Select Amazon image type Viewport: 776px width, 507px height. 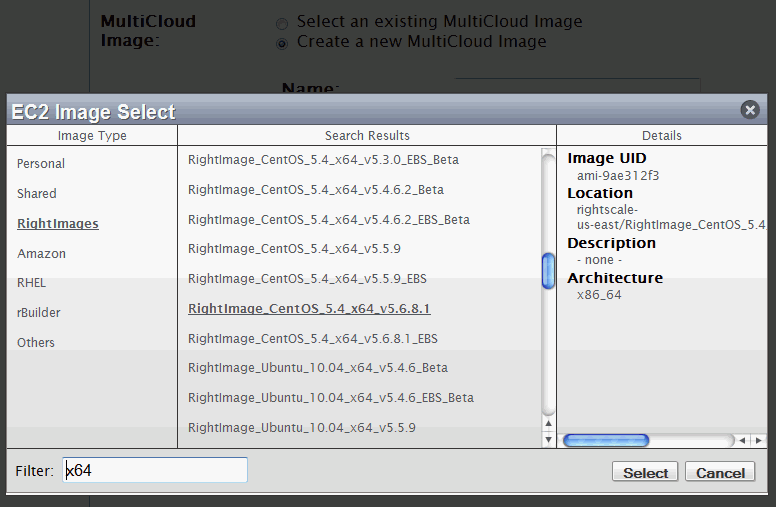click(x=42, y=254)
